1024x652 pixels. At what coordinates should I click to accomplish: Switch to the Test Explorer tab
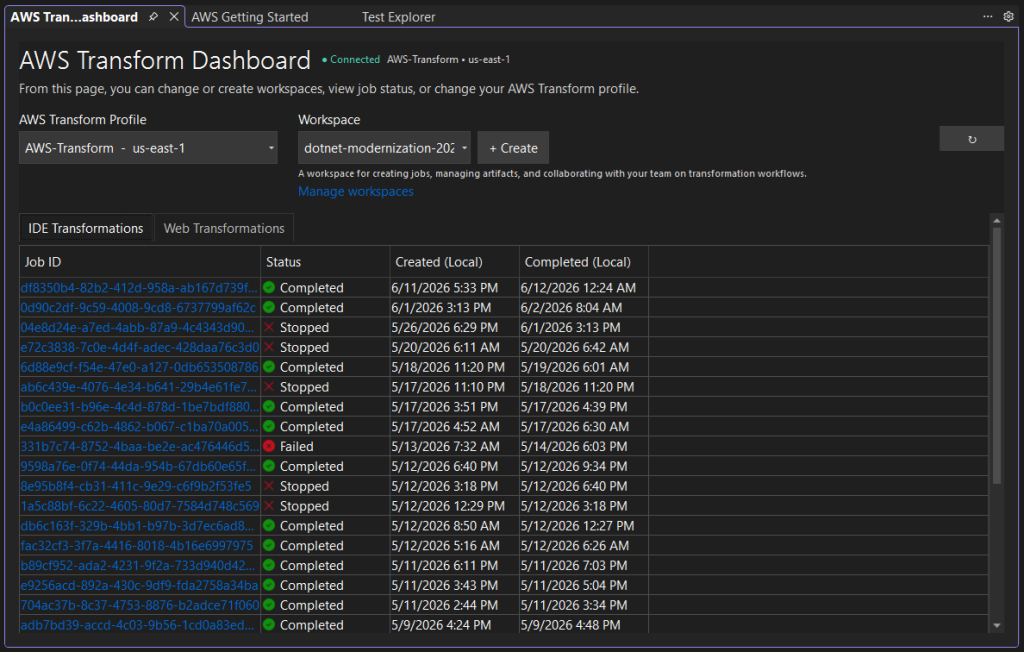(398, 17)
